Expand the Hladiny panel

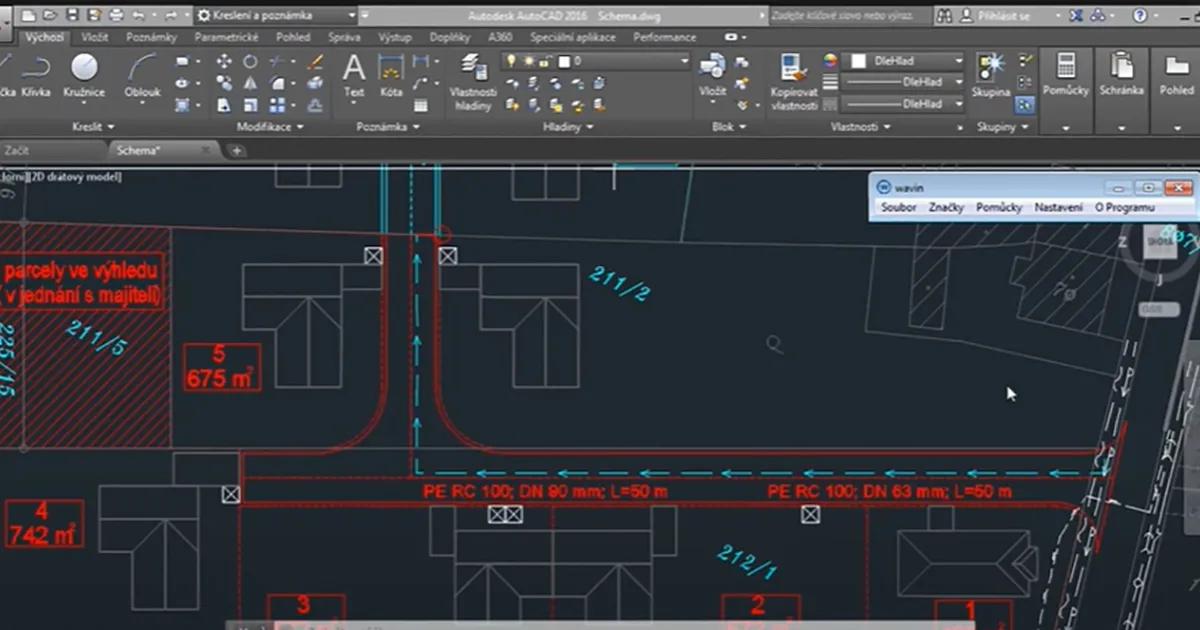pos(568,127)
